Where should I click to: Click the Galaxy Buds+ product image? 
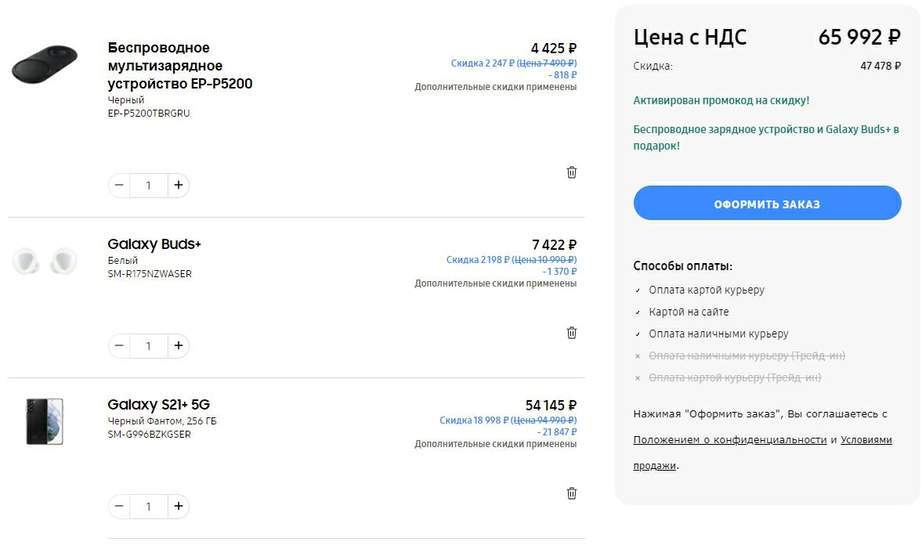(x=45, y=261)
